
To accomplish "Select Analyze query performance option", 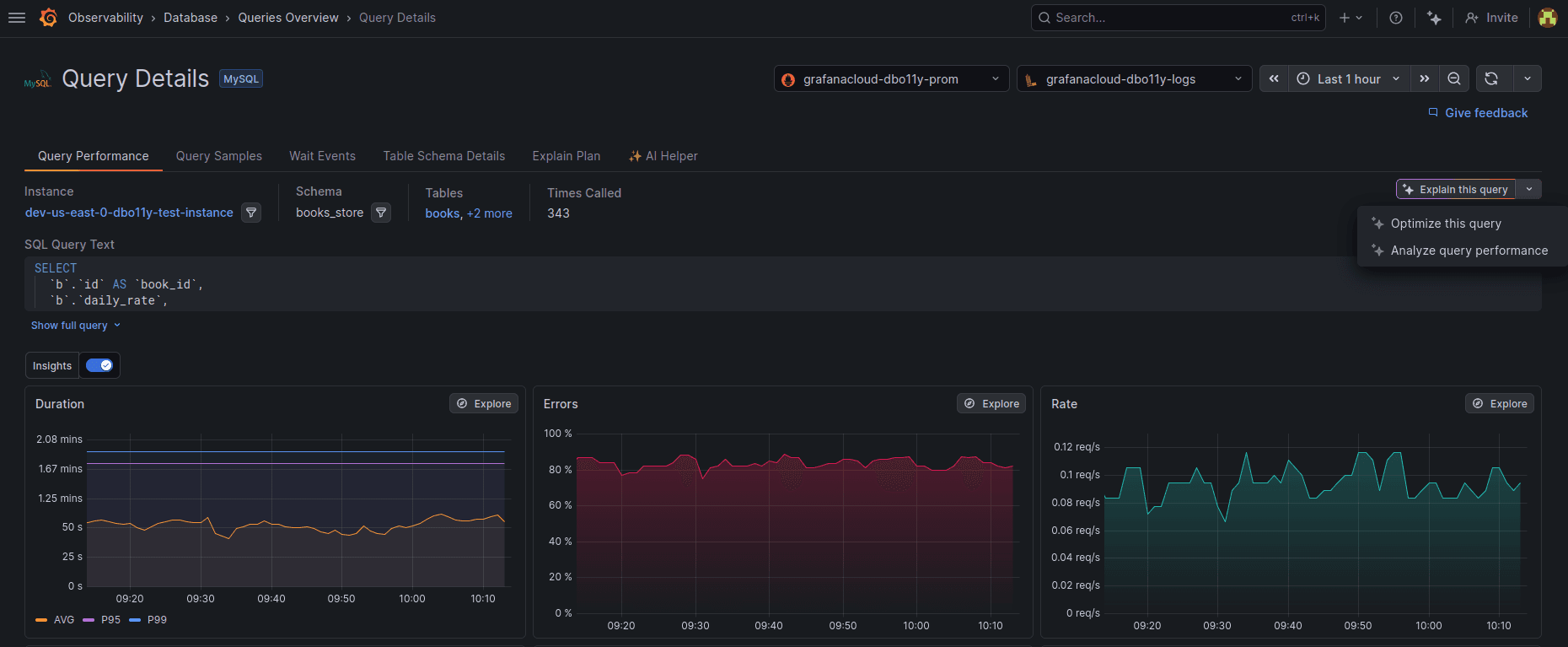I will pyautogui.click(x=1462, y=251).
